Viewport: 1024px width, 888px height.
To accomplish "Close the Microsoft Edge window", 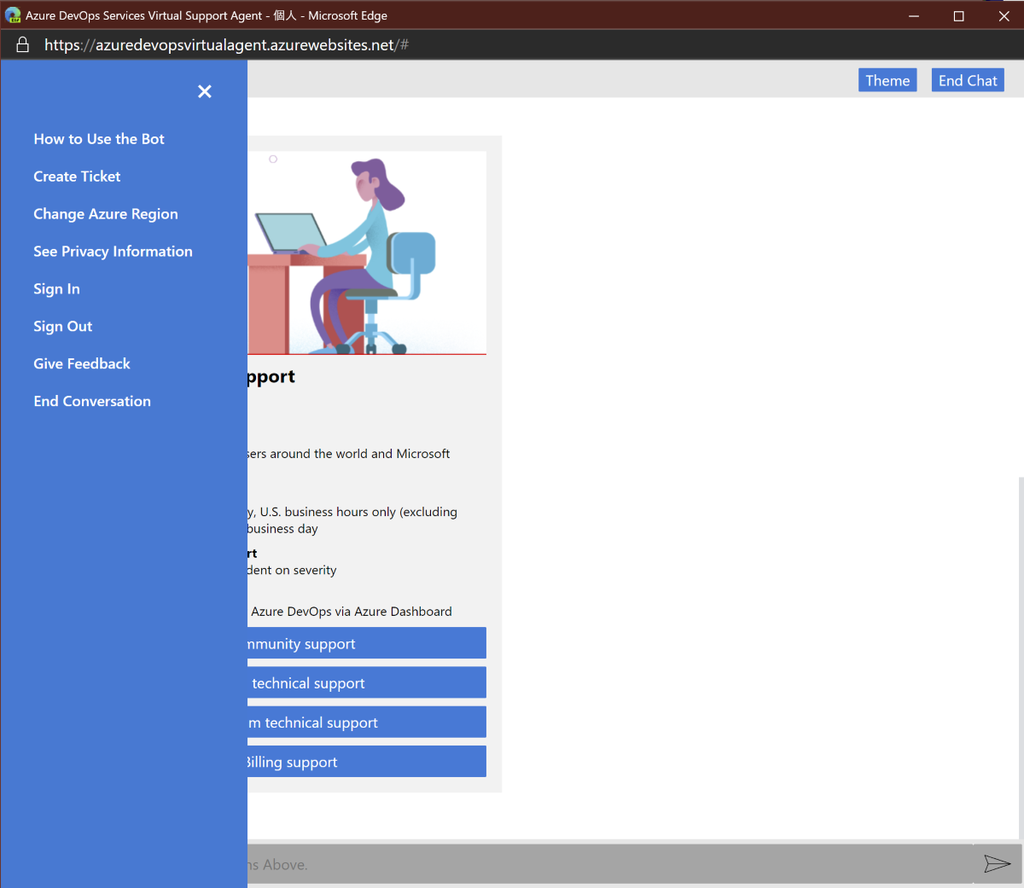I will (1004, 16).
